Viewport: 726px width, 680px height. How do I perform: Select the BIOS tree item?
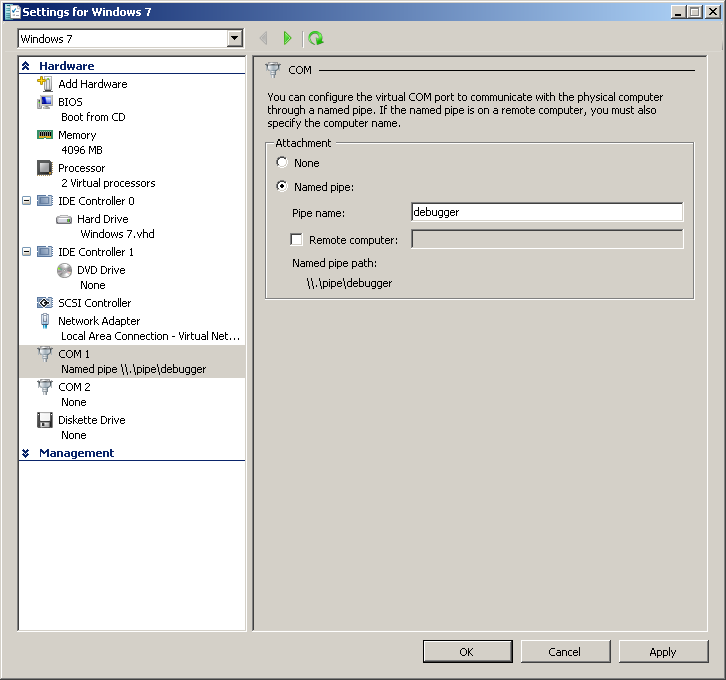coord(70,102)
